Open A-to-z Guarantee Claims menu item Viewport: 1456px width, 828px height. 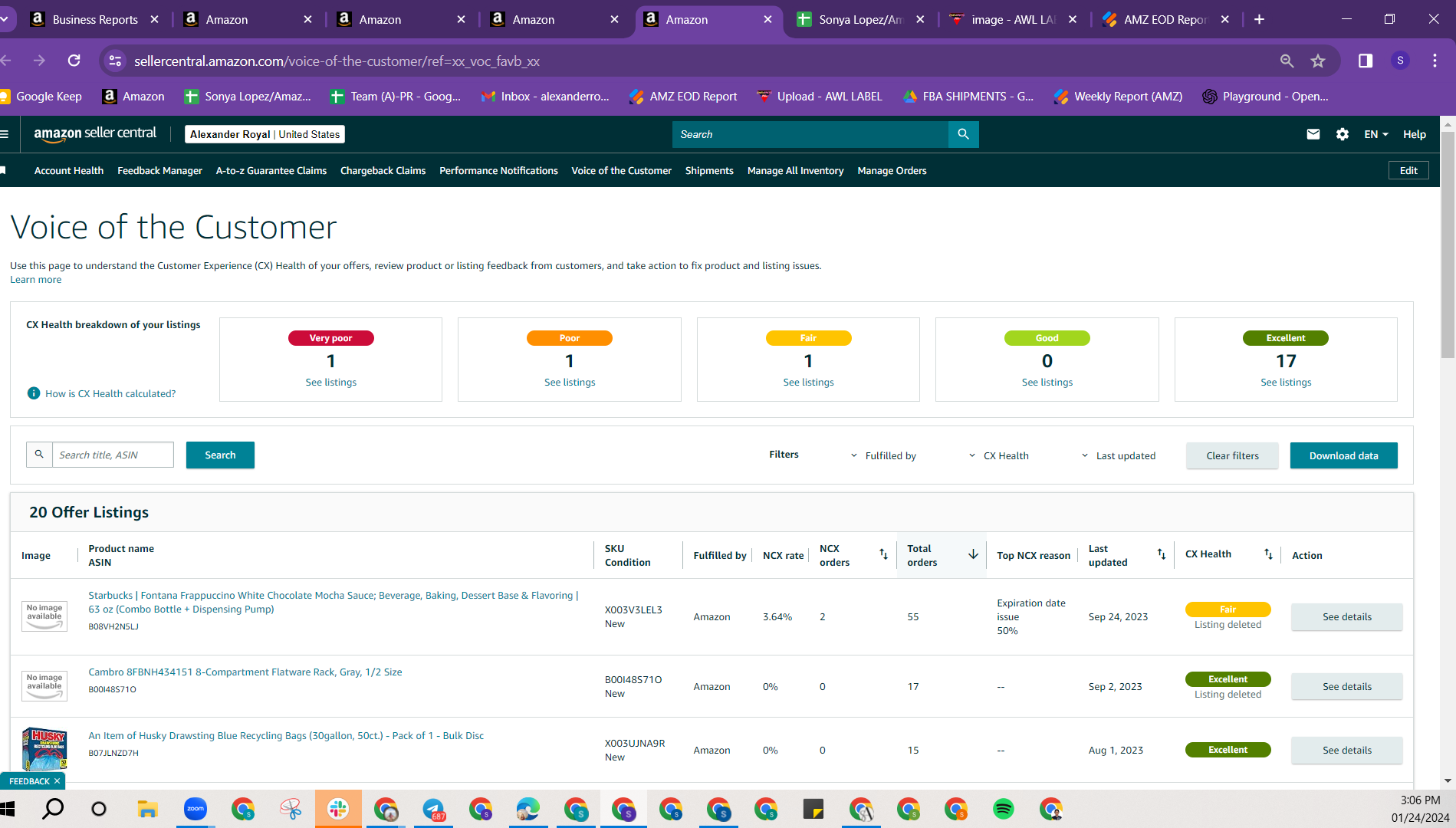[x=271, y=170]
